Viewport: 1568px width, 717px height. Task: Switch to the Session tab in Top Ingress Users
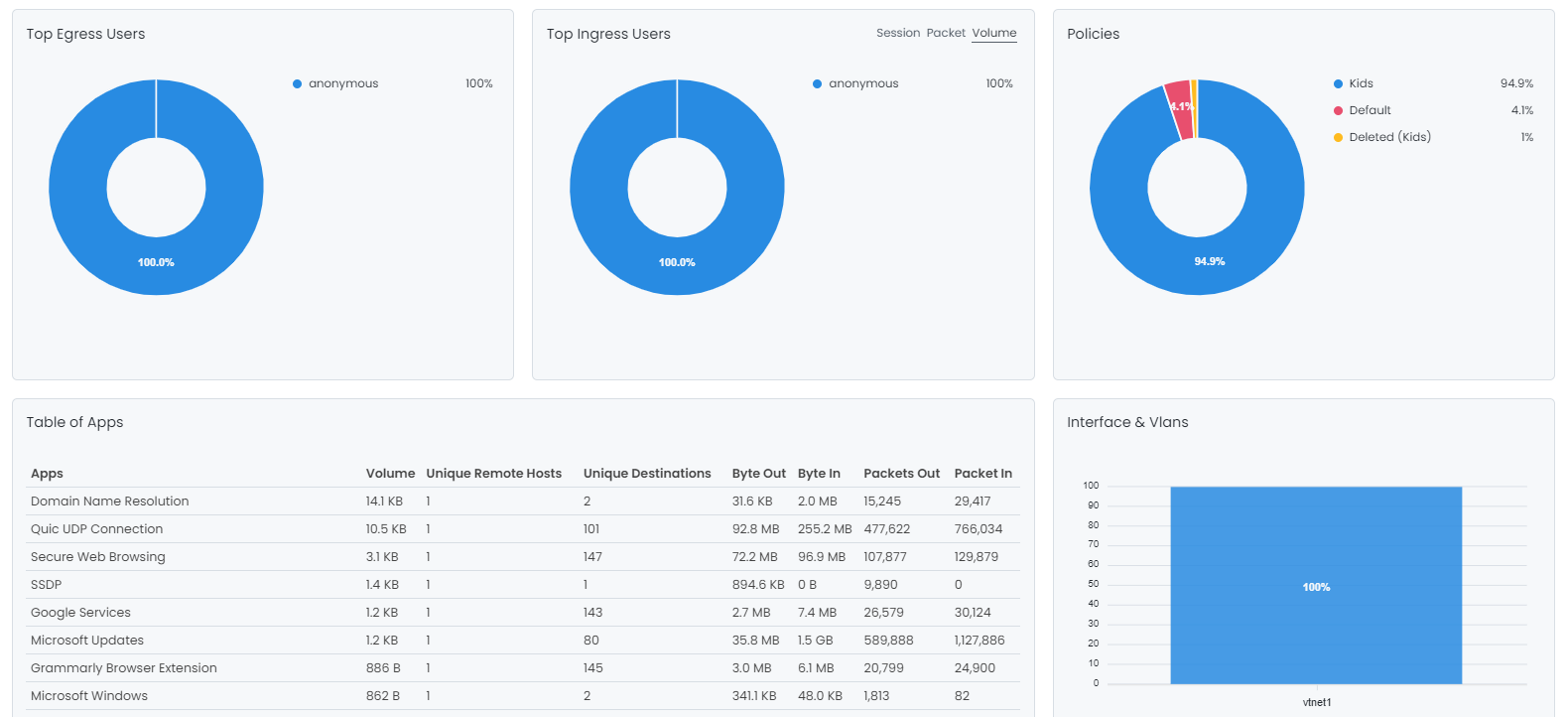tap(897, 33)
